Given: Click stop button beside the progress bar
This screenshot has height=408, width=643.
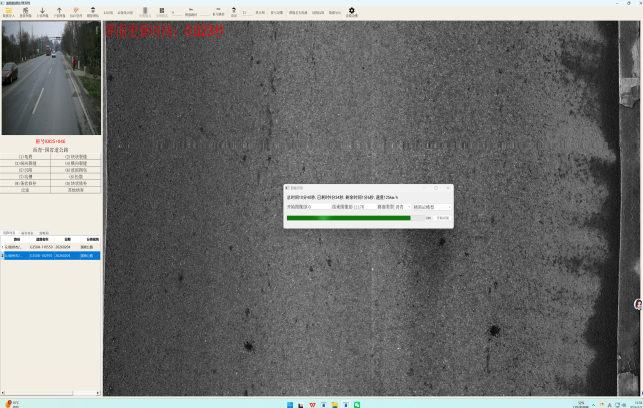Looking at the screenshot, I should tap(442, 218).
